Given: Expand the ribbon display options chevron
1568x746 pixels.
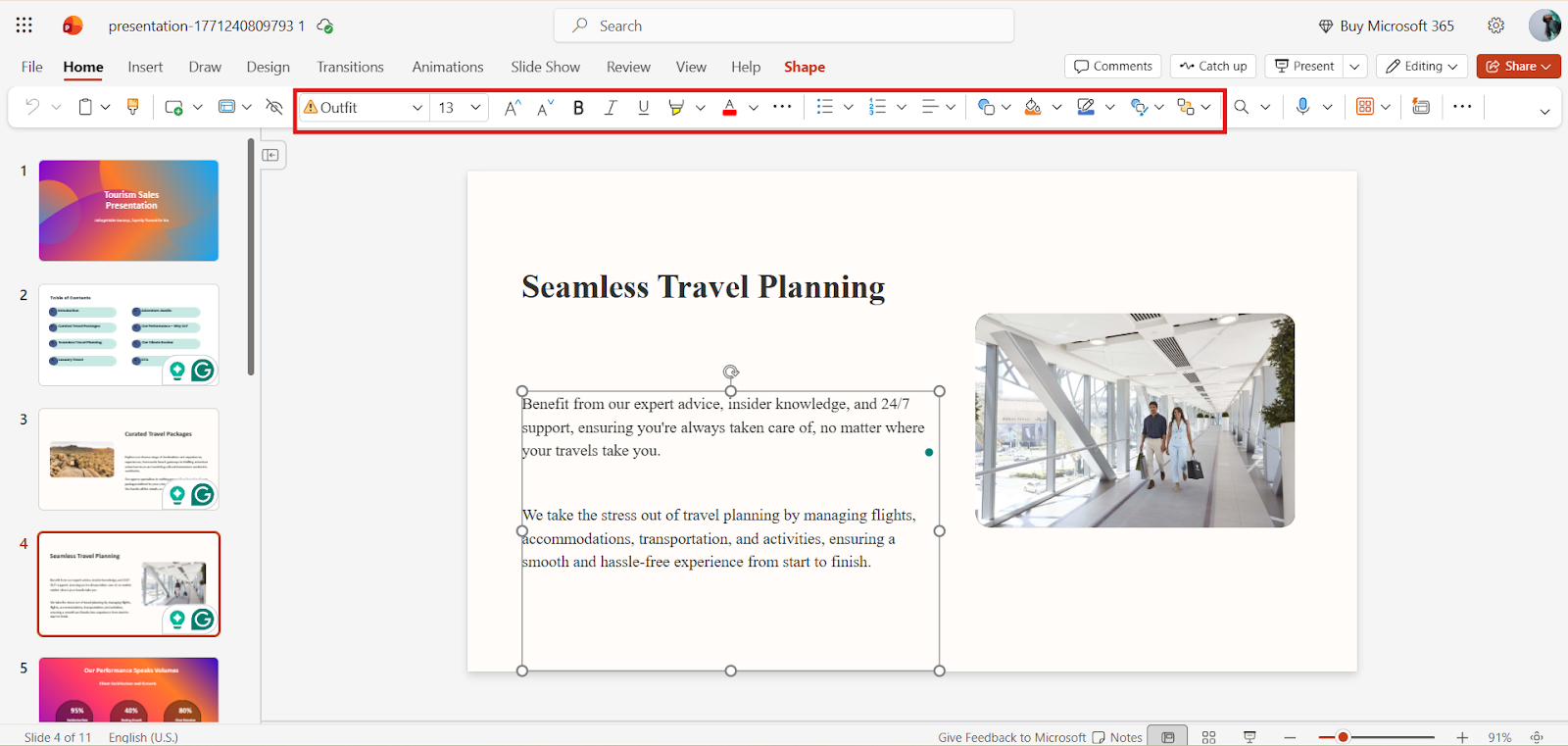Looking at the screenshot, I should pyautogui.click(x=1544, y=112).
